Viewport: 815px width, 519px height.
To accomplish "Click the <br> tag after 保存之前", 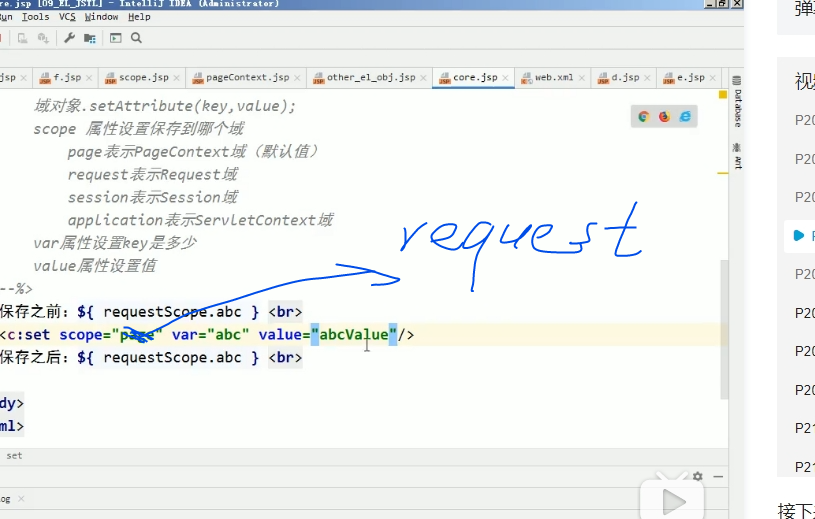I will [285, 312].
